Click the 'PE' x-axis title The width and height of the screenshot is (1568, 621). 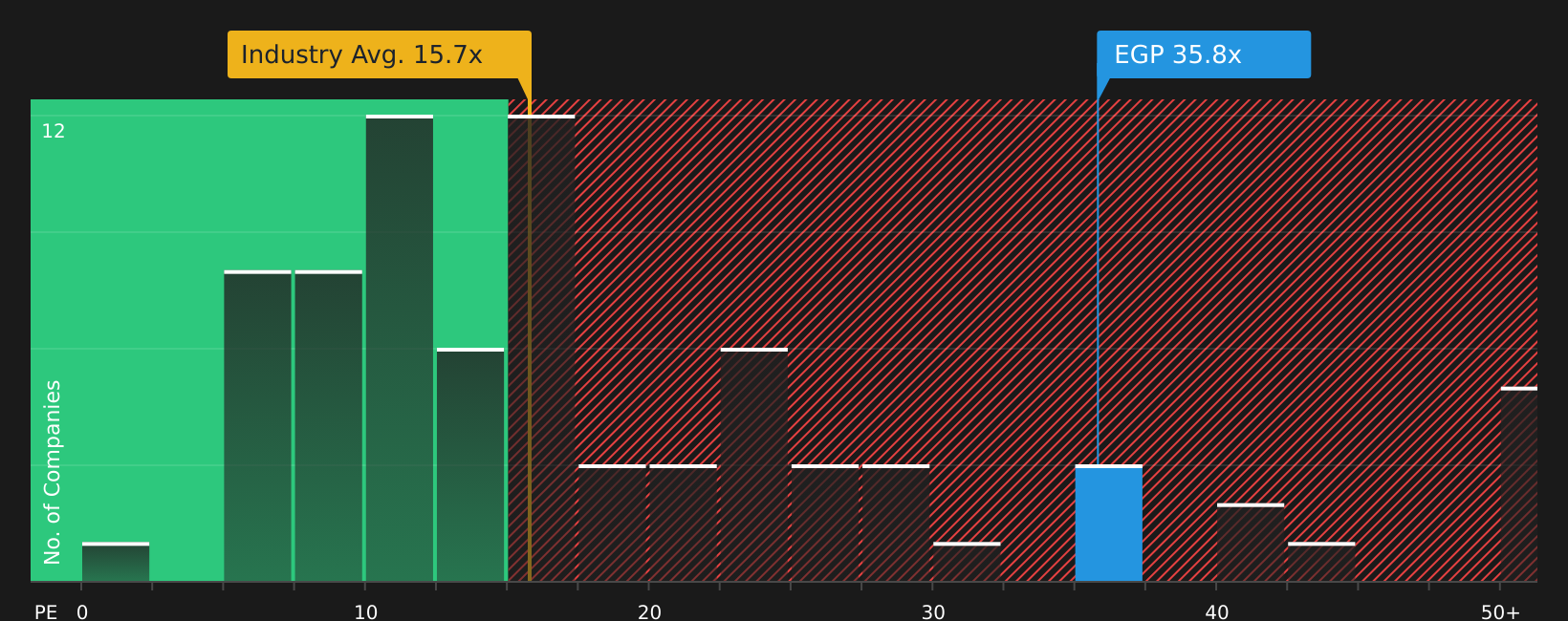point(46,612)
